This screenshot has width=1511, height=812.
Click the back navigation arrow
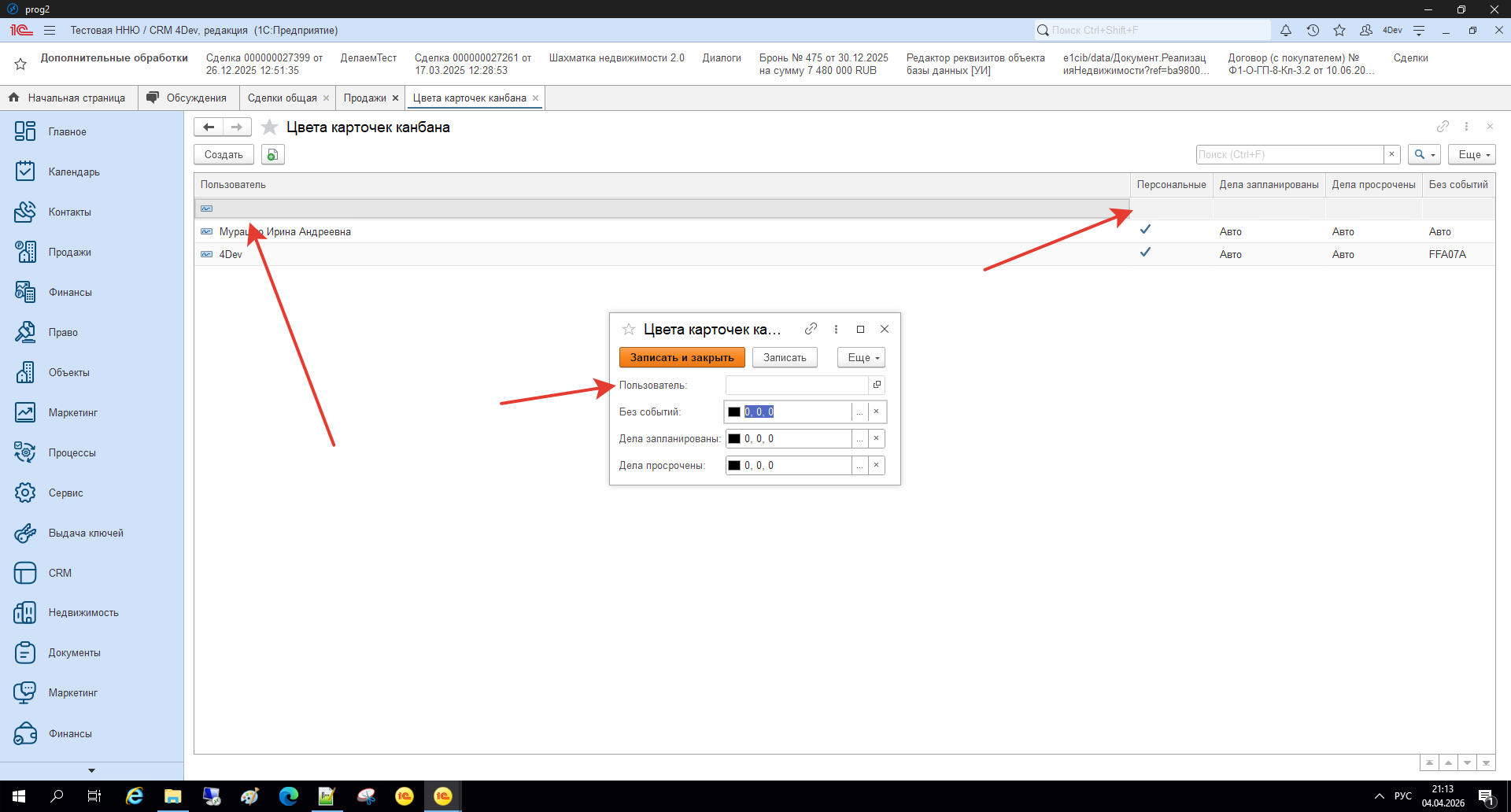(x=209, y=127)
